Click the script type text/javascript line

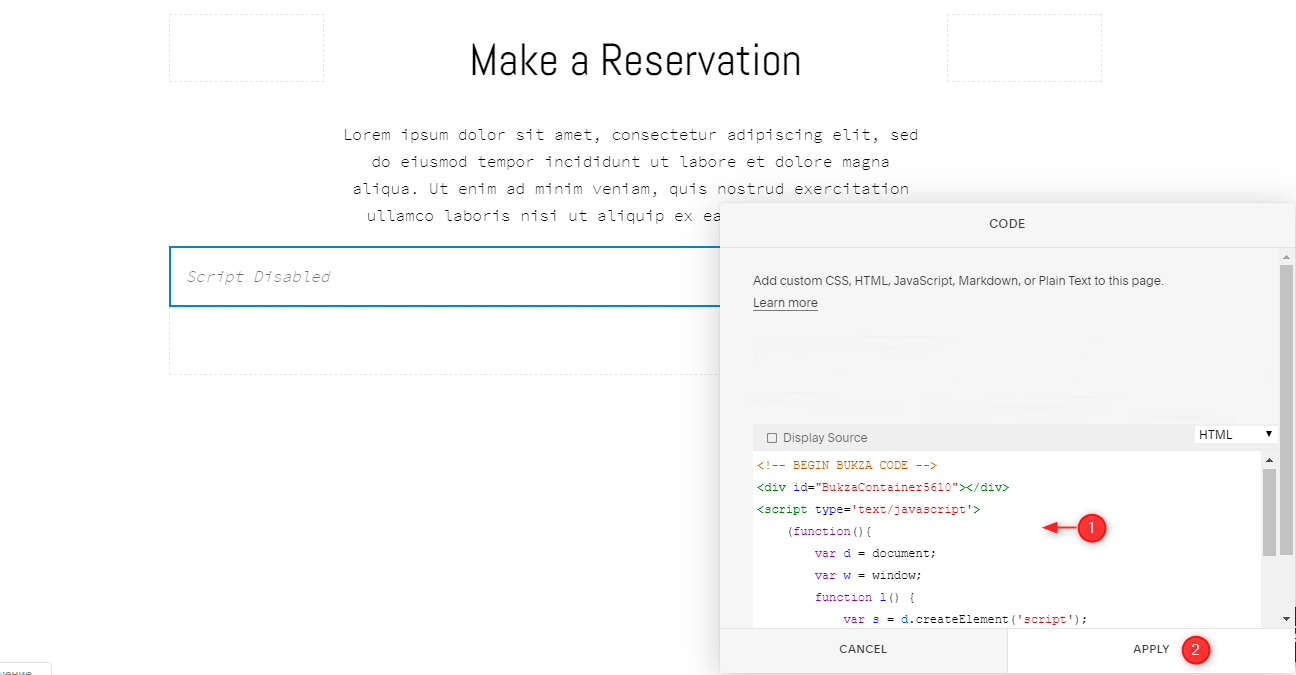(x=868, y=510)
